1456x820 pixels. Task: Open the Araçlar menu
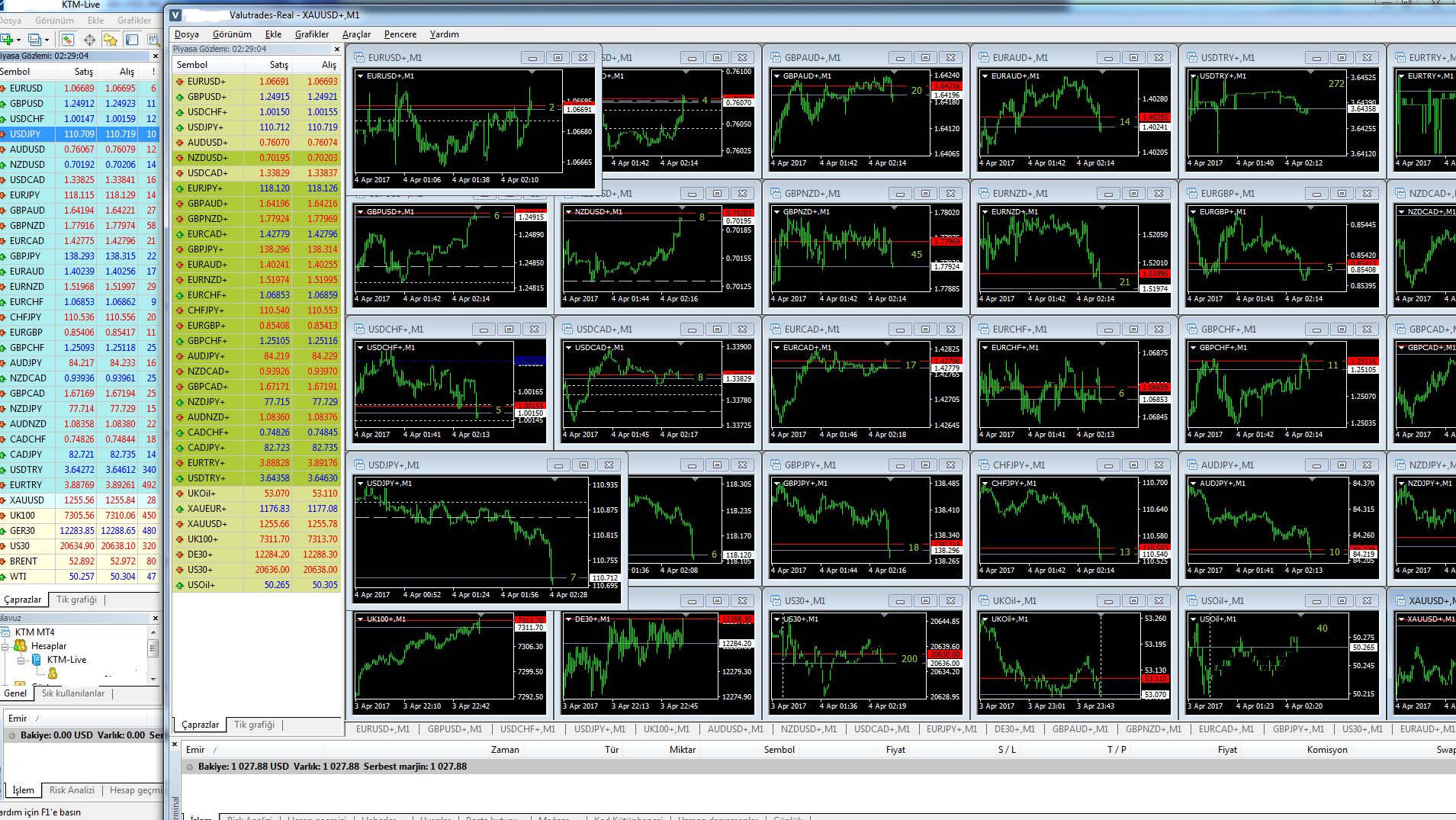pos(356,34)
